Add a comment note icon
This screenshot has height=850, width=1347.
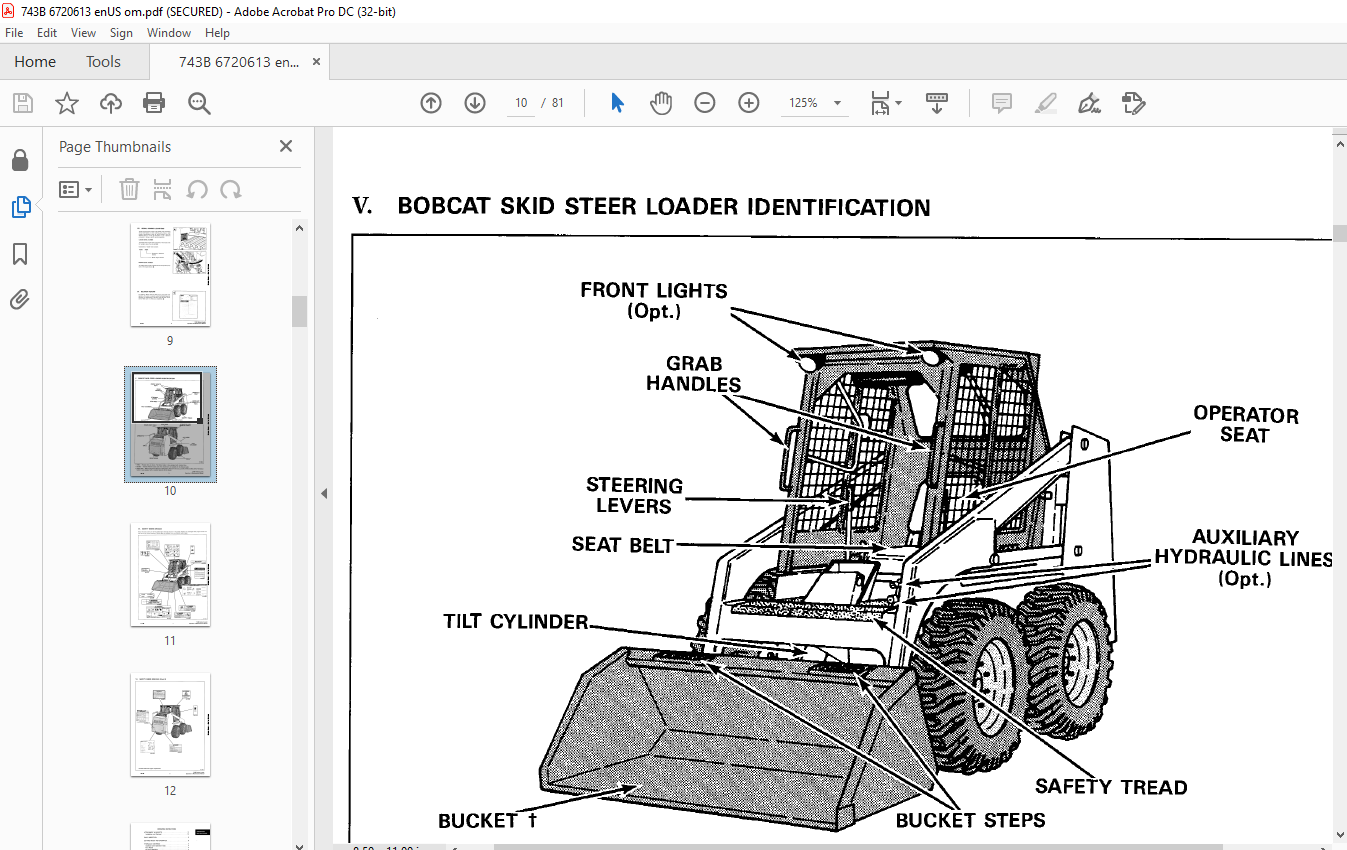tap(1001, 103)
